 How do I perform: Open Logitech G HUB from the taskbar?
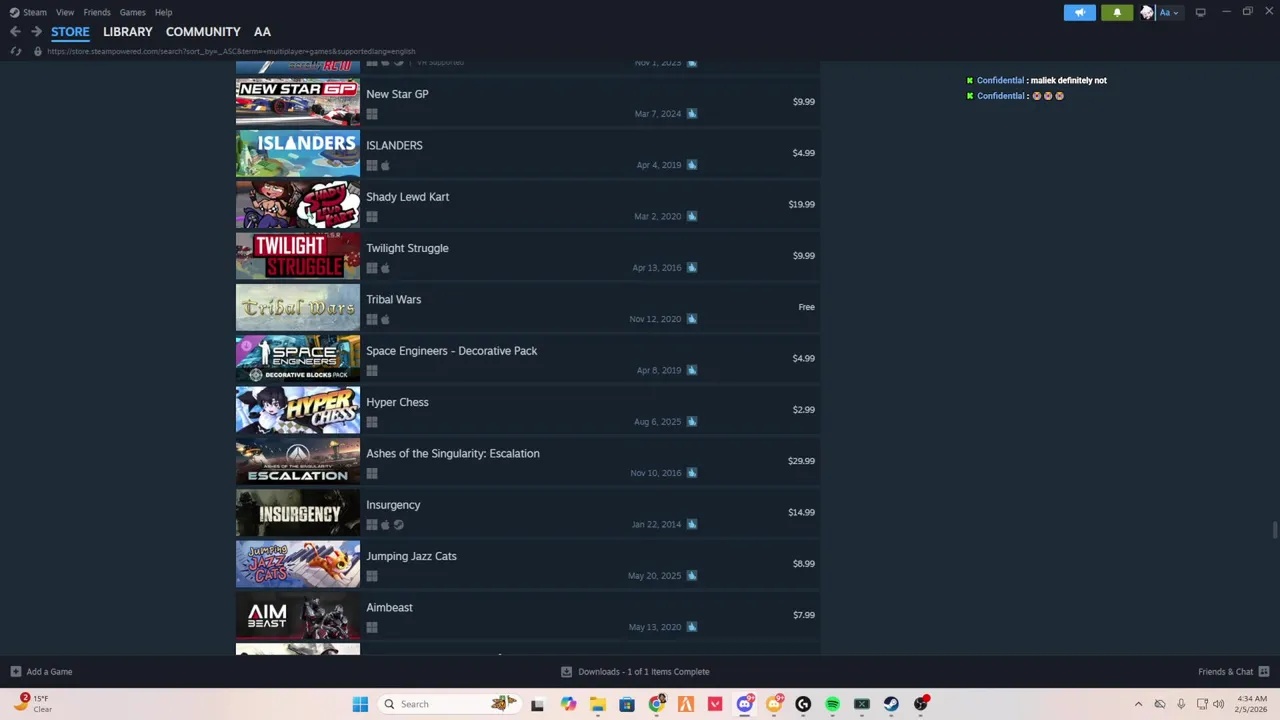803,704
